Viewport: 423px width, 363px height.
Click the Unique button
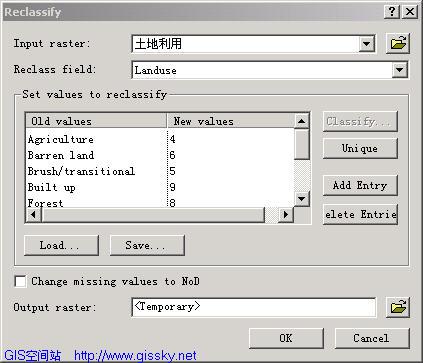tap(360, 148)
